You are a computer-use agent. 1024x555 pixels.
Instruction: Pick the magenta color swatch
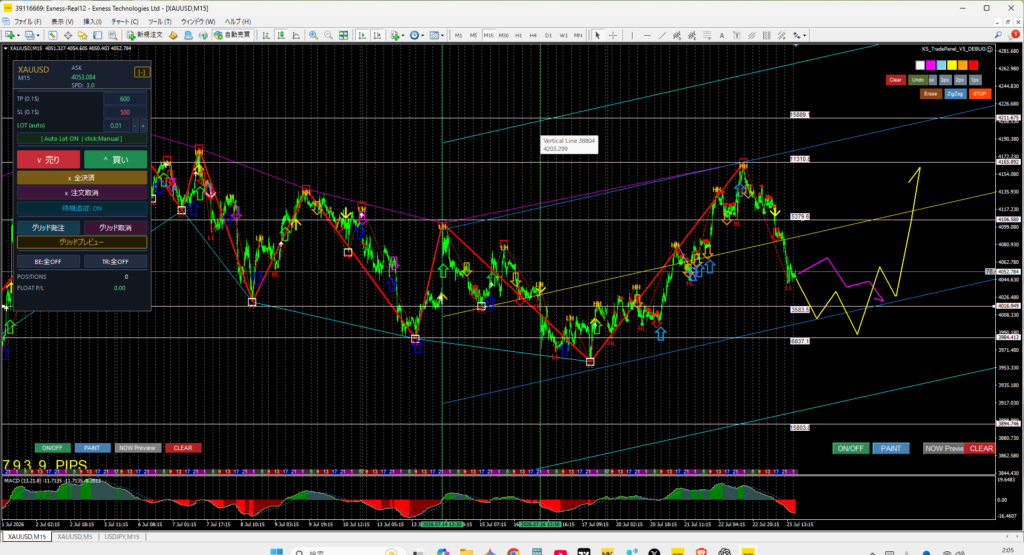coord(931,65)
